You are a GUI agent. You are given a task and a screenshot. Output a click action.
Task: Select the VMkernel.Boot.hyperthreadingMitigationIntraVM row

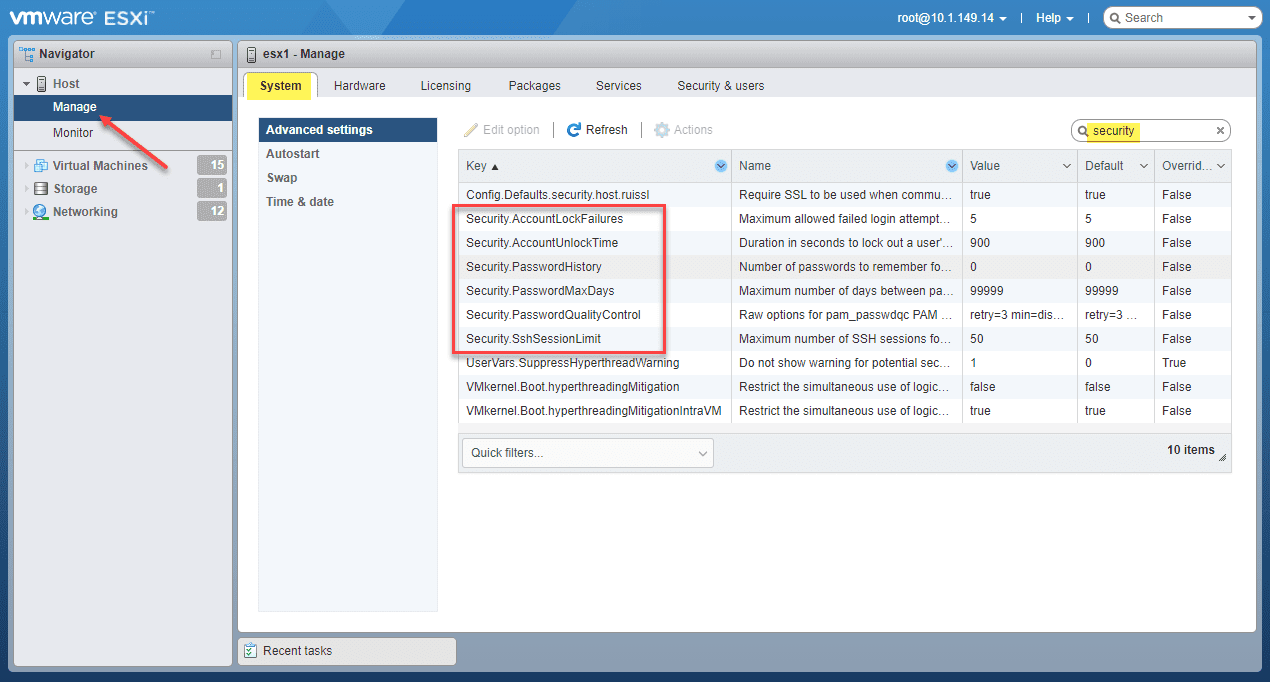tap(844, 411)
